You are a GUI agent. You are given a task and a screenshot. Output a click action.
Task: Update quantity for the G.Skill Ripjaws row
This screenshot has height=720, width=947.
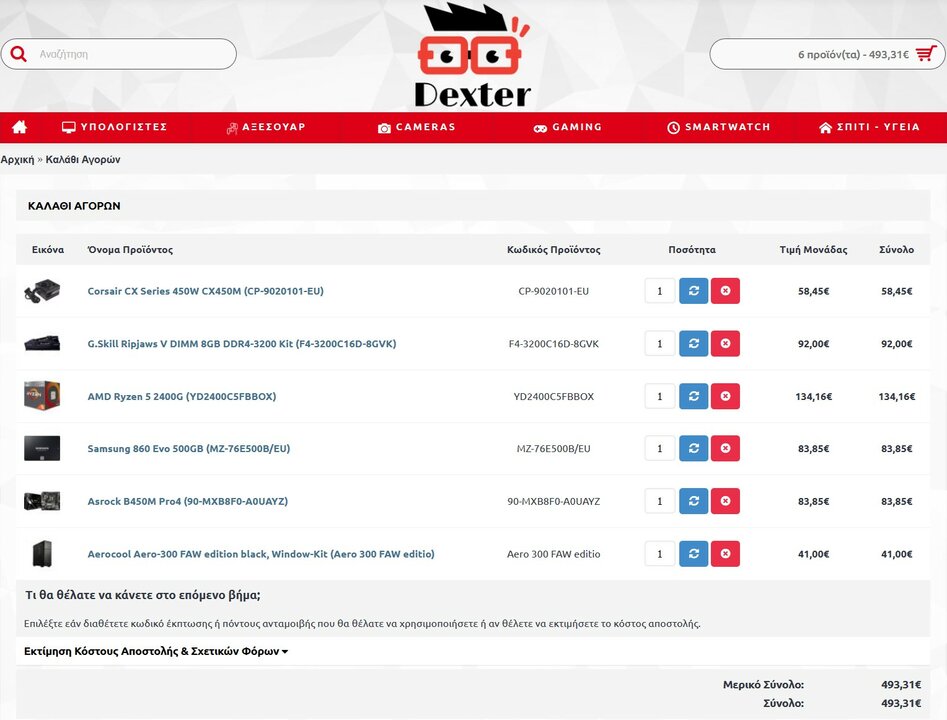click(x=693, y=344)
